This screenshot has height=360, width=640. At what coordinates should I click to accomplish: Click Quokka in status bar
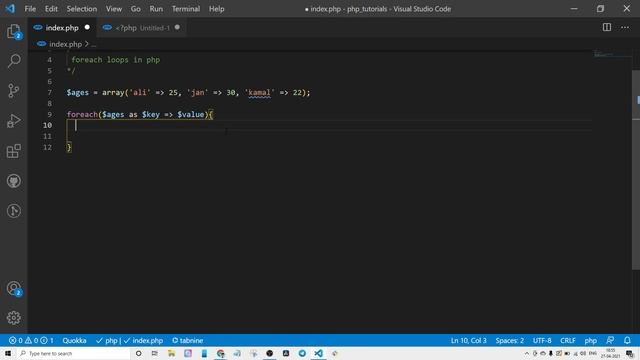pyautogui.click(x=74, y=340)
